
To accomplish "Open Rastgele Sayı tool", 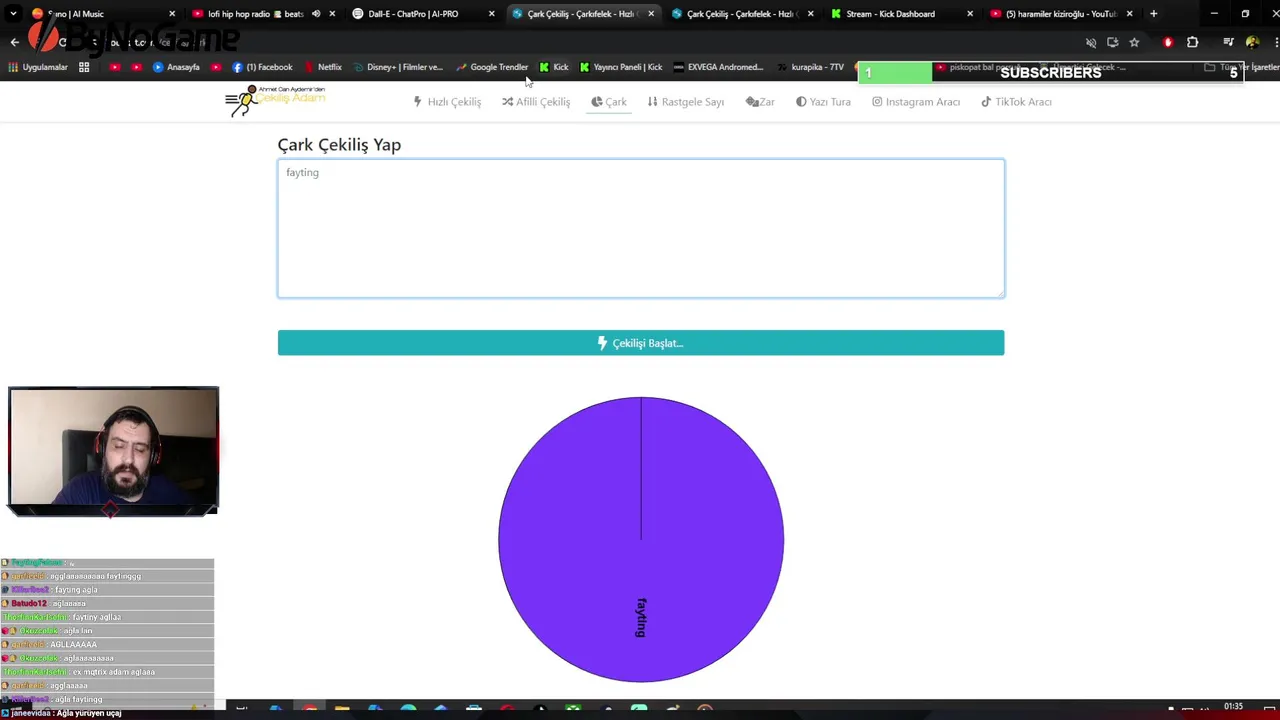I will coord(686,102).
